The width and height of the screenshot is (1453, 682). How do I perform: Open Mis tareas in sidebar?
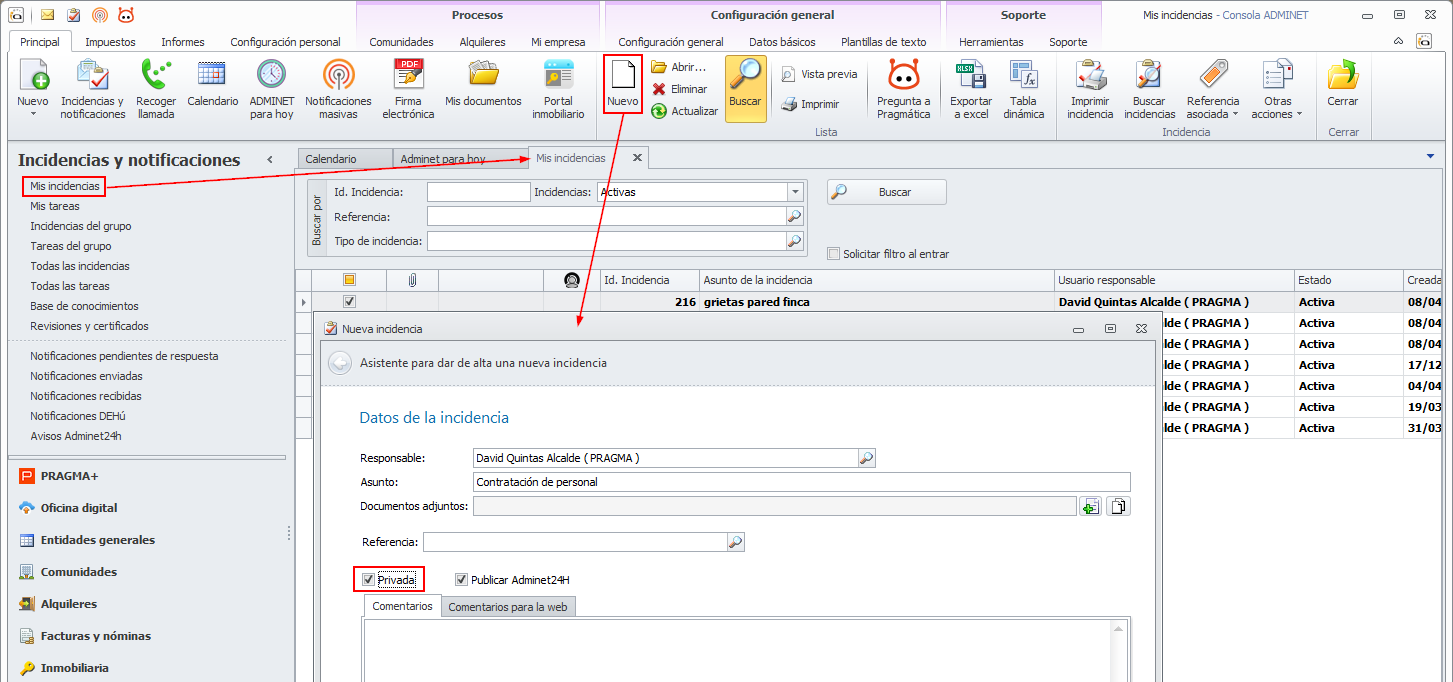pyautogui.click(x=55, y=206)
